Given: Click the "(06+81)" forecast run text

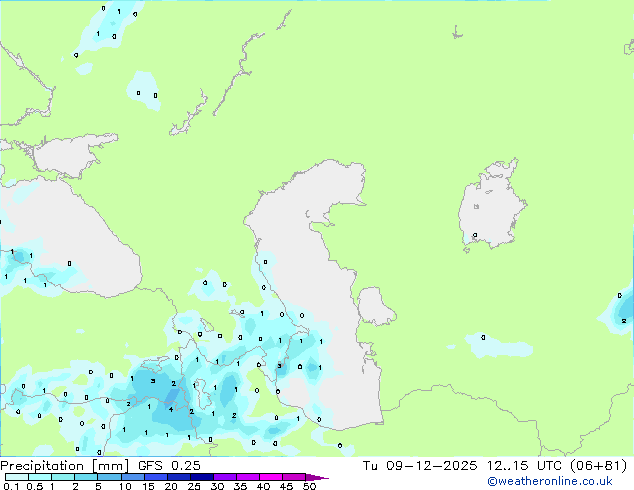Looking at the screenshot, I should click(598, 466).
